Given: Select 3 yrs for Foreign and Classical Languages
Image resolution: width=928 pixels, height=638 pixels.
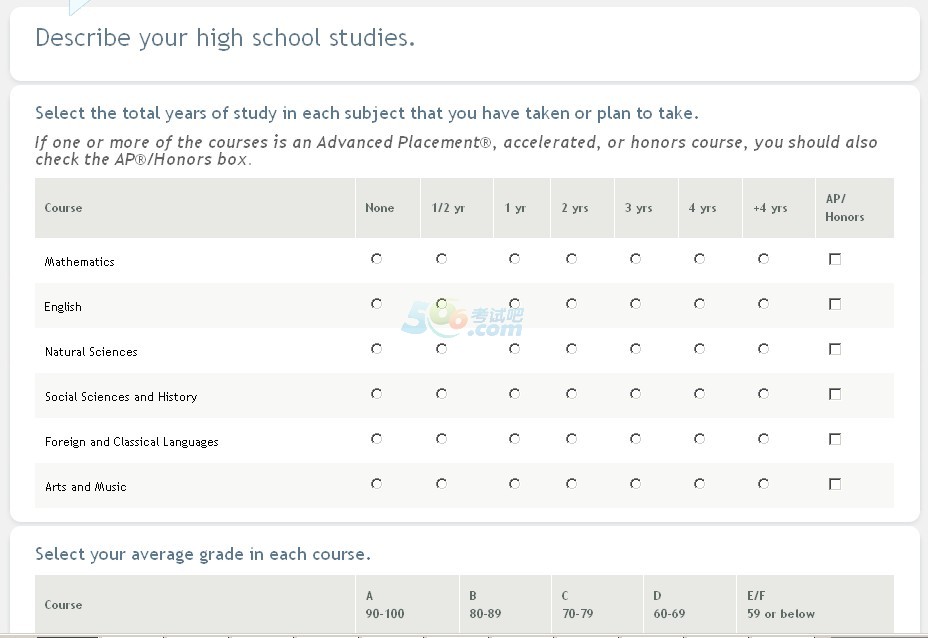Looking at the screenshot, I should [635, 439].
